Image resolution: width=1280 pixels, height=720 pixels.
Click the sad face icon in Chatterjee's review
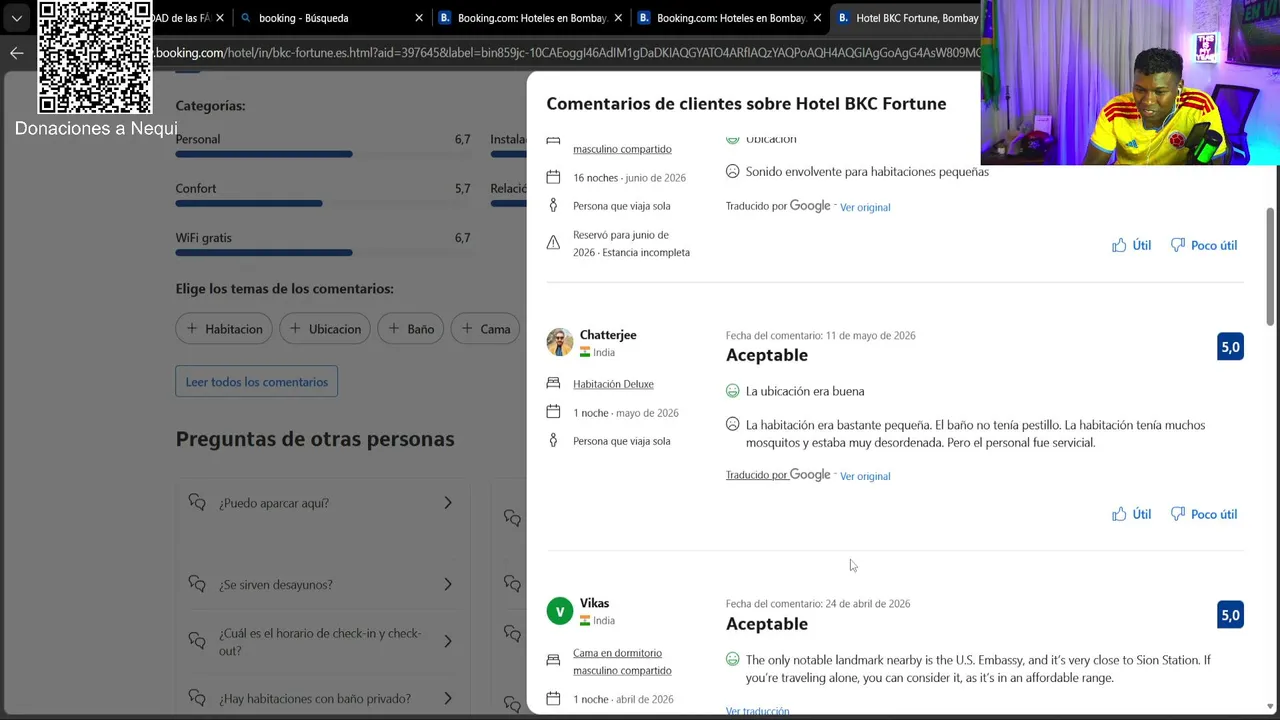click(732, 424)
